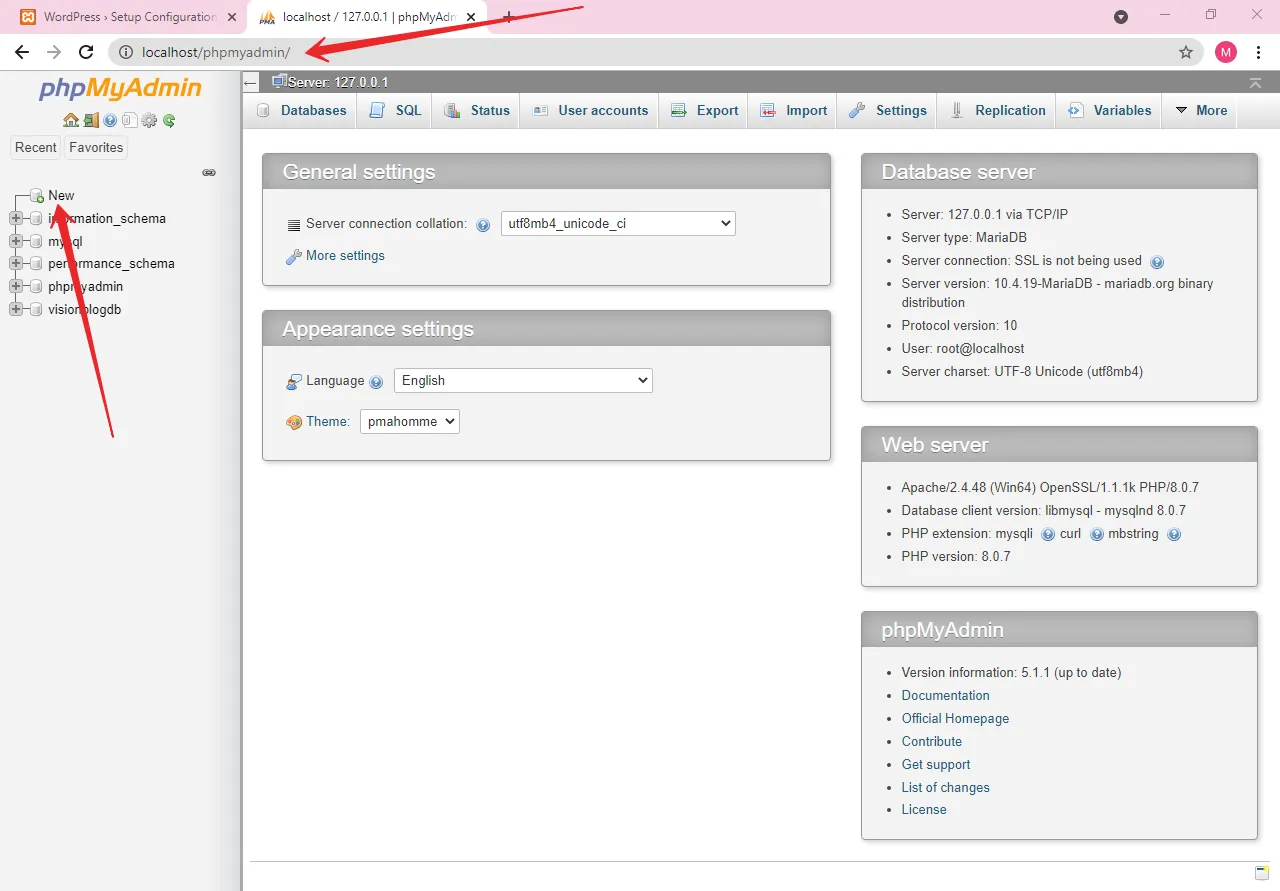Bookmark this page with star icon

tap(1186, 52)
